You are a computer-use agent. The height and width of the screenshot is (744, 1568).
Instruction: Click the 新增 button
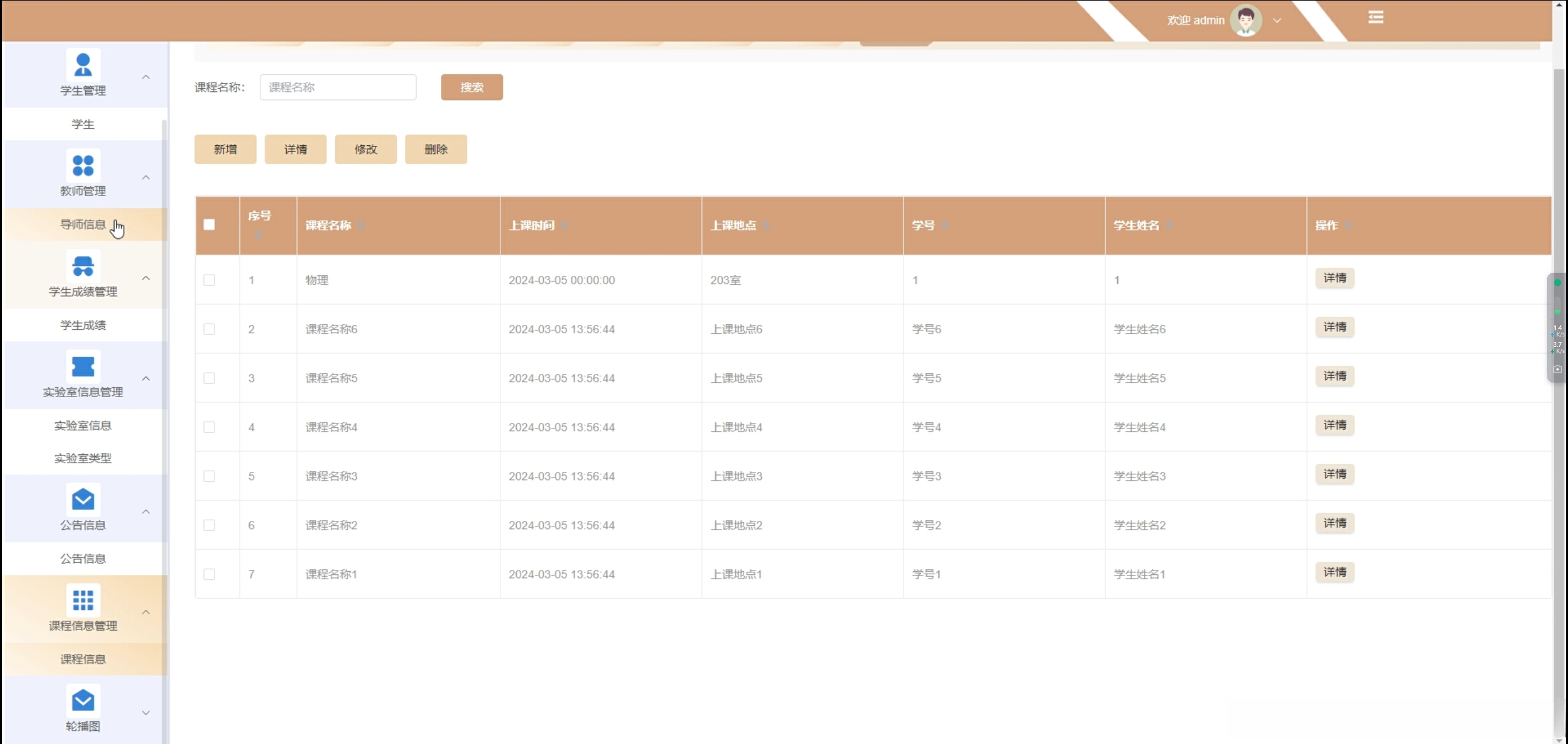(225, 149)
